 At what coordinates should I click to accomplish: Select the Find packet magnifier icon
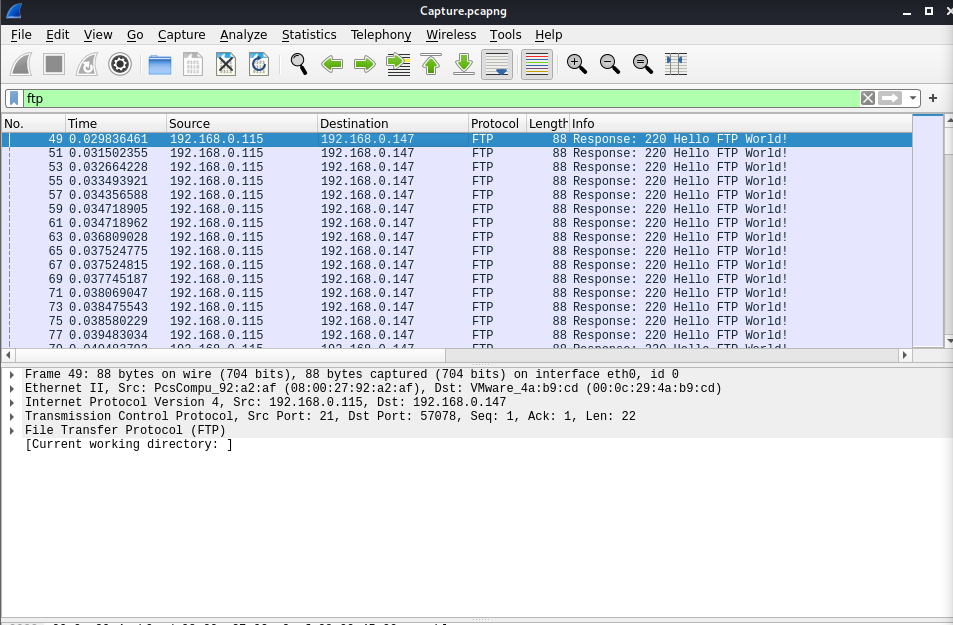pos(298,63)
